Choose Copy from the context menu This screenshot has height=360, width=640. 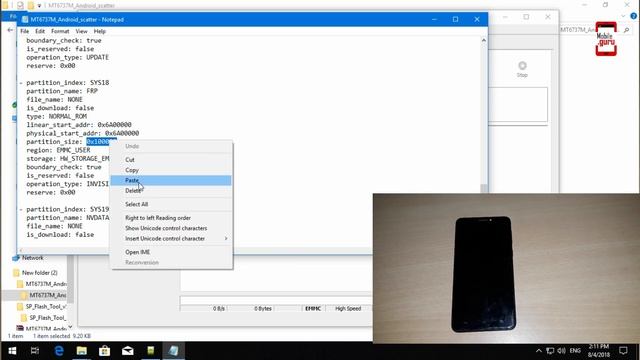click(x=171, y=170)
